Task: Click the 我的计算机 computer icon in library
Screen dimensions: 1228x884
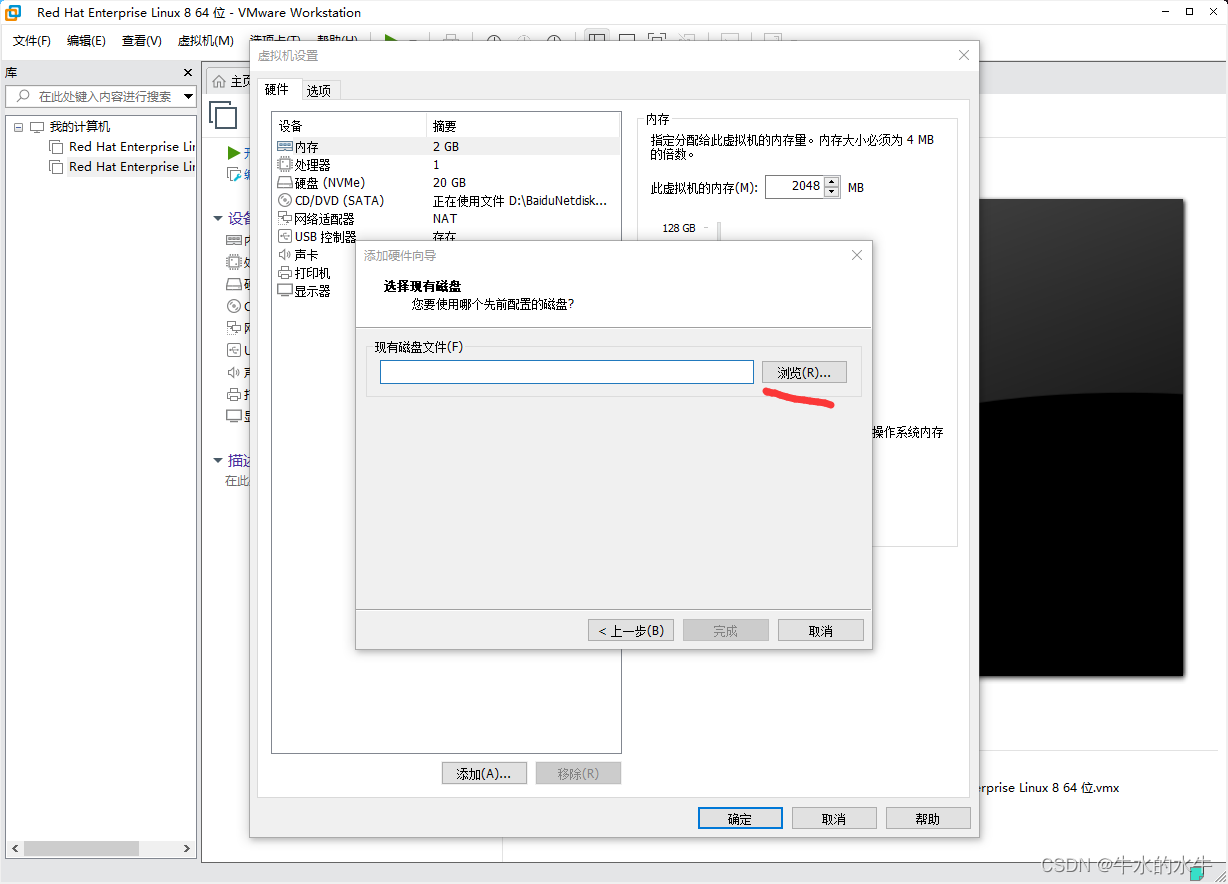Action: pyautogui.click(x=37, y=127)
